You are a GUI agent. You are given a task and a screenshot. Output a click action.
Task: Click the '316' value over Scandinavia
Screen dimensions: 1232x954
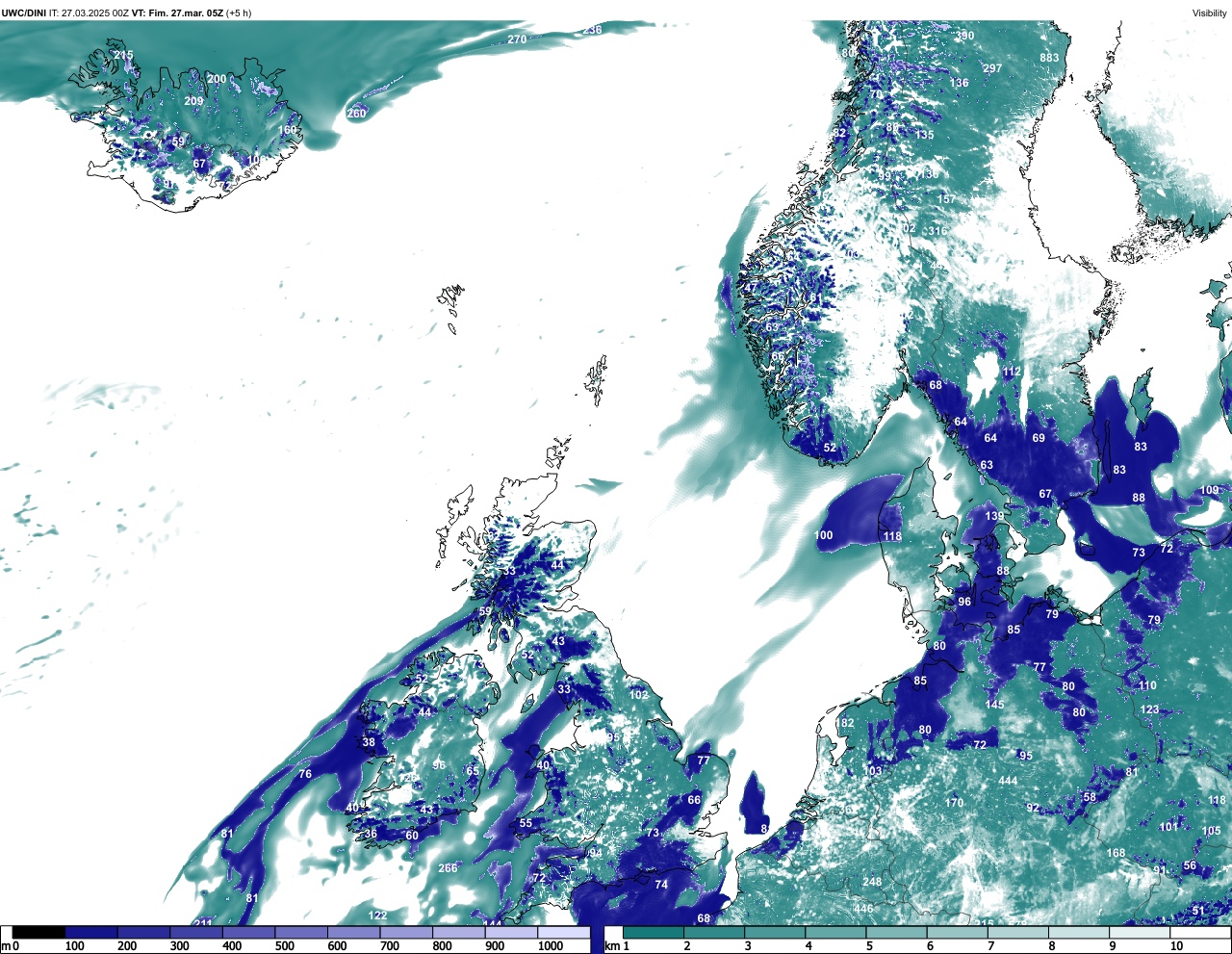(x=937, y=231)
